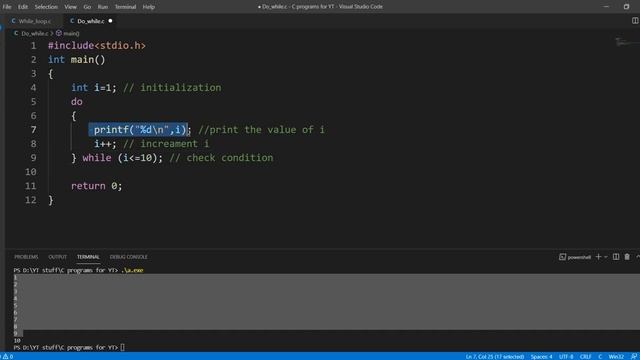Maximize the panel with the chevron icon

638,257
